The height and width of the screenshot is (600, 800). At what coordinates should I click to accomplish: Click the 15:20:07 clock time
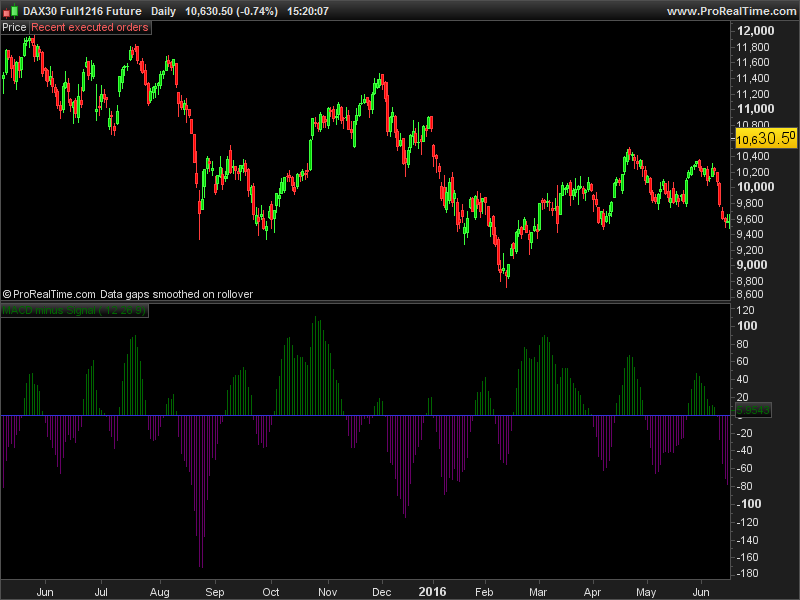pos(308,11)
